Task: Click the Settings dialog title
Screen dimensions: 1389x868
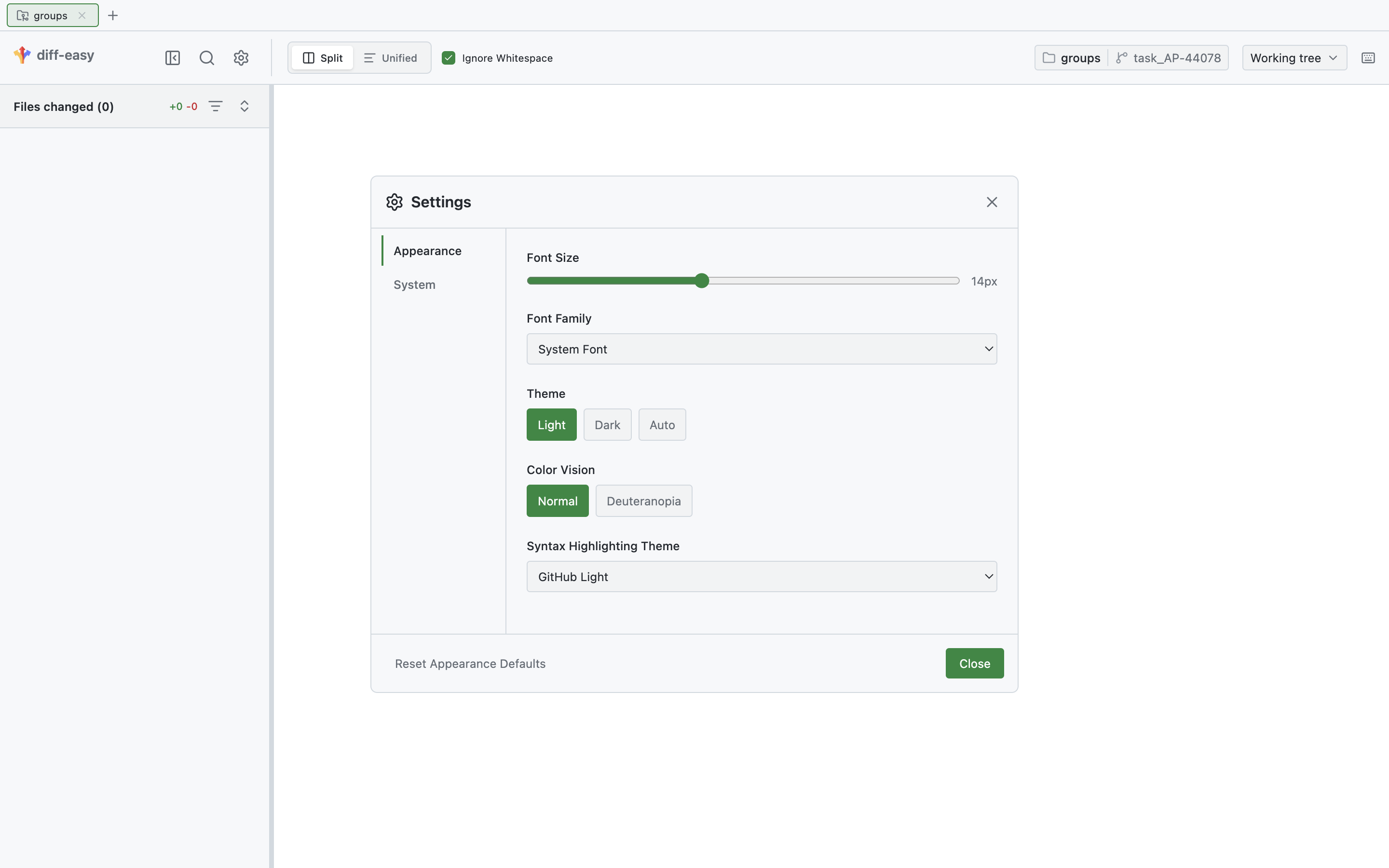Action: 441,202
